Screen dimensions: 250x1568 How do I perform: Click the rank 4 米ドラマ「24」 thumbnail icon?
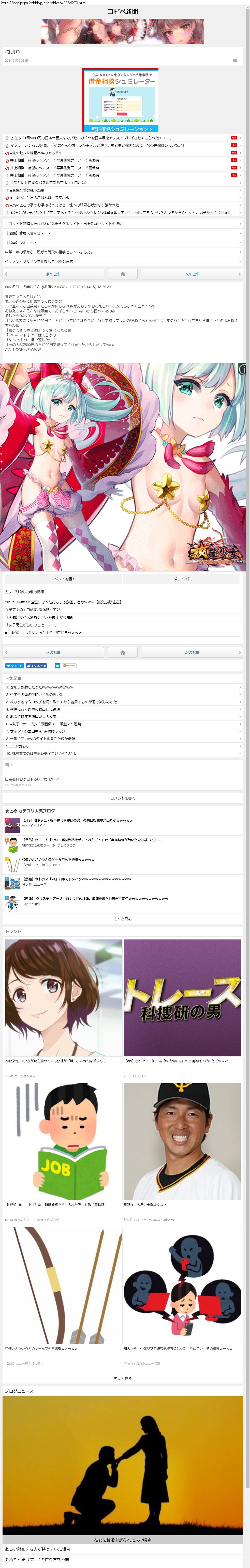point(12,883)
